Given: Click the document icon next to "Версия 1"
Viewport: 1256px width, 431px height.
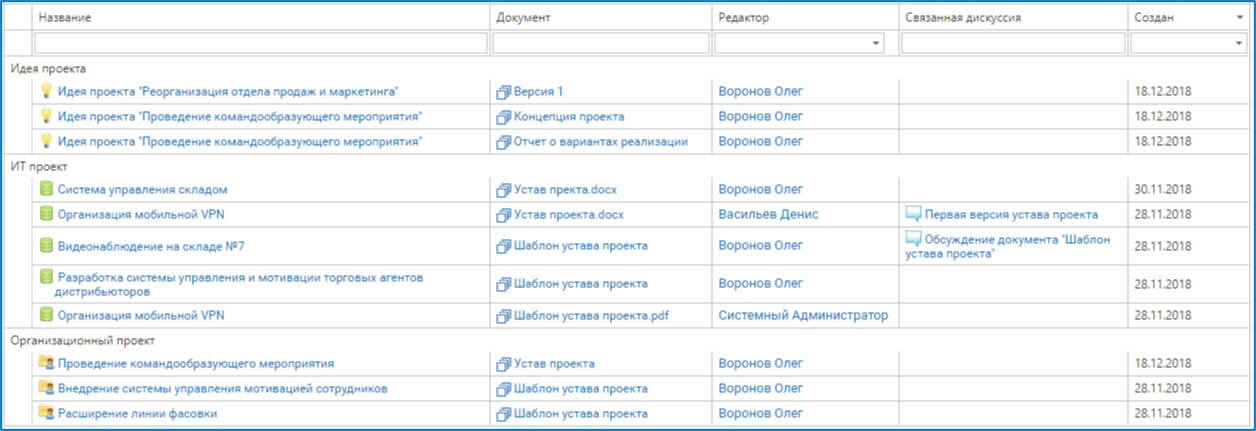Looking at the screenshot, I should 504,92.
